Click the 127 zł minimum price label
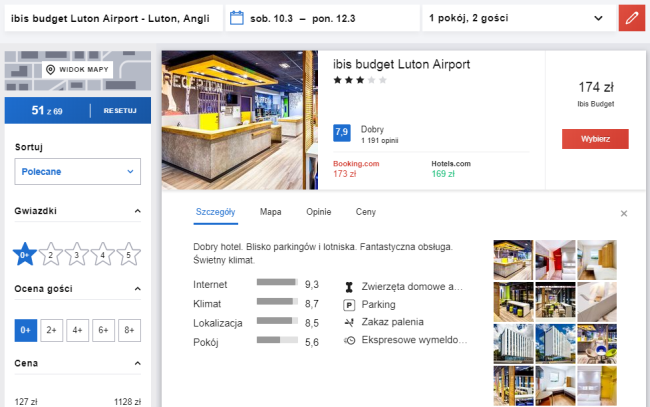Screen dimensions: 650x407 click(x=26, y=402)
